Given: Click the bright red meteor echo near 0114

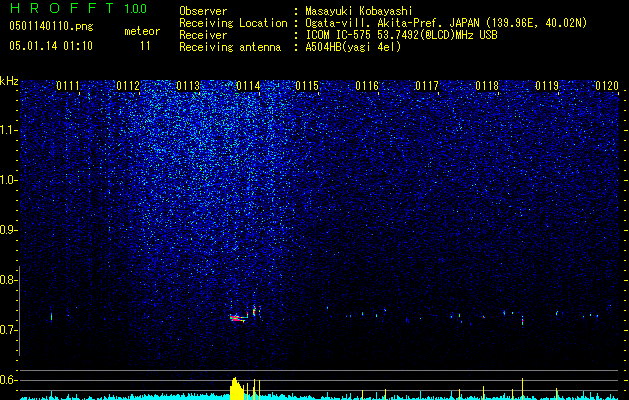Looking at the screenshot, I should tap(238, 319).
